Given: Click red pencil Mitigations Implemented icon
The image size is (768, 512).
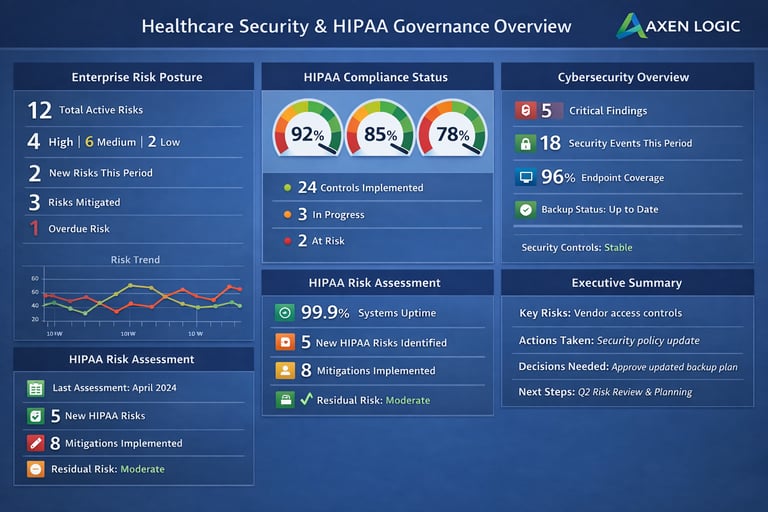Looking at the screenshot, I should pos(36,443).
